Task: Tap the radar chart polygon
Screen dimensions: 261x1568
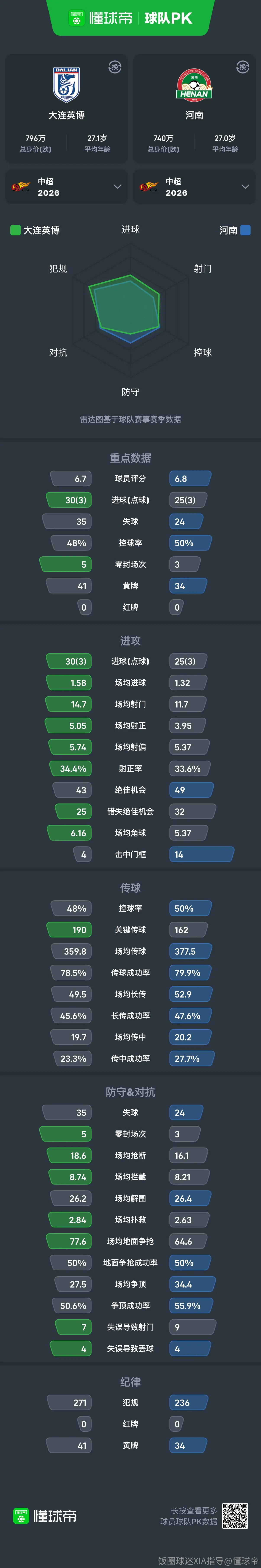Action: click(x=125, y=307)
